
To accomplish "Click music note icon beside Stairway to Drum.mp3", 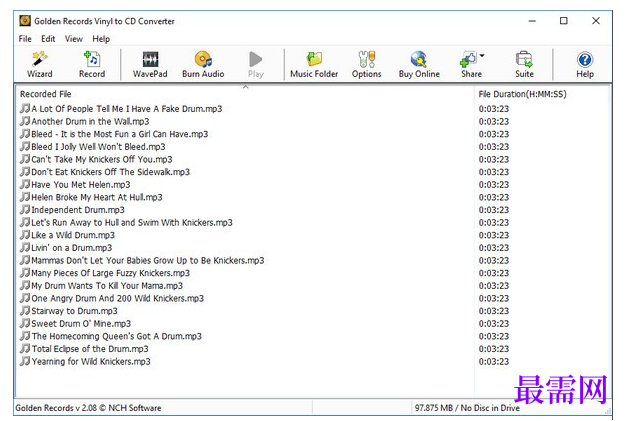I will coord(25,310).
